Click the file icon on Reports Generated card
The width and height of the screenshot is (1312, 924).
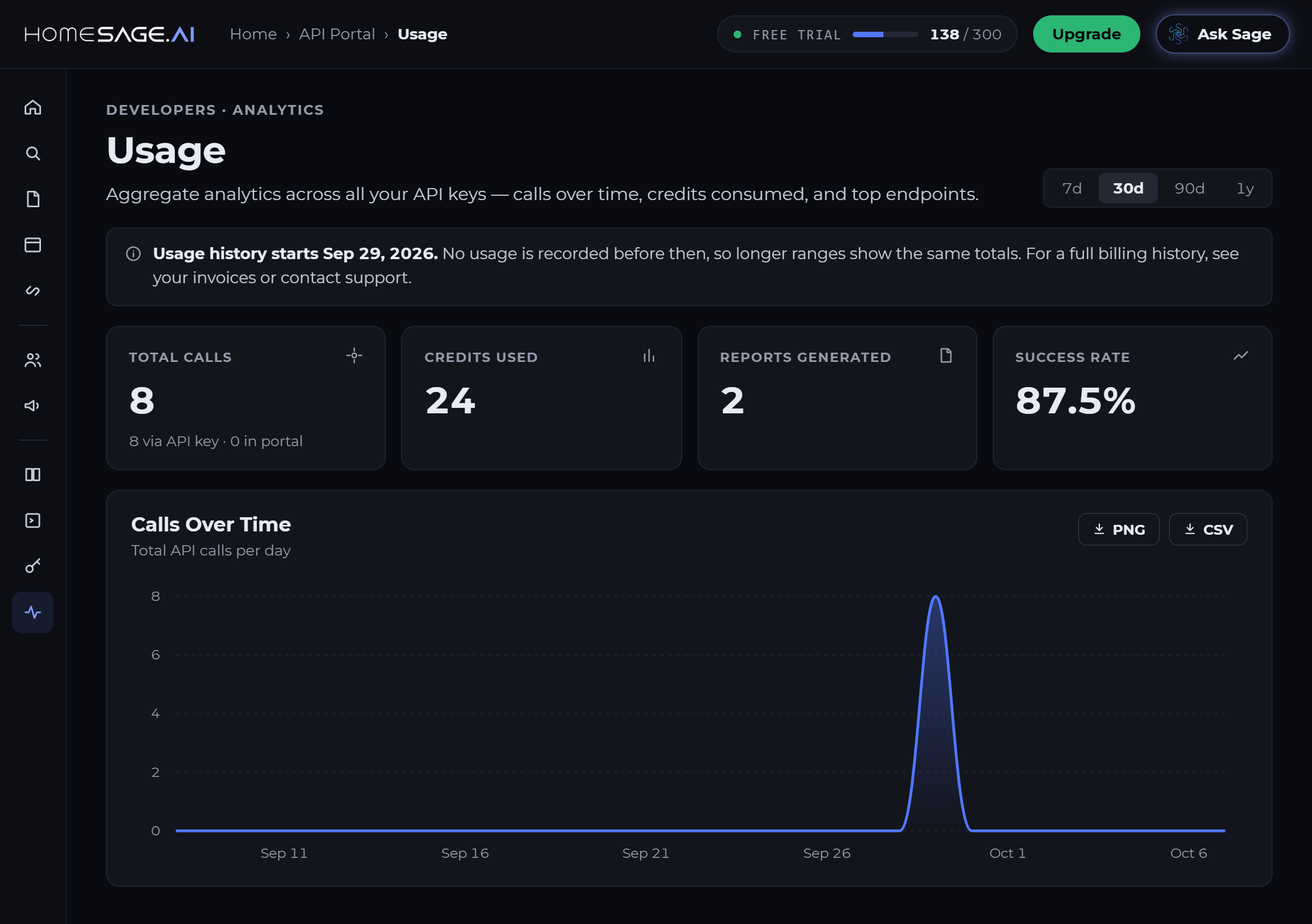[x=946, y=355]
